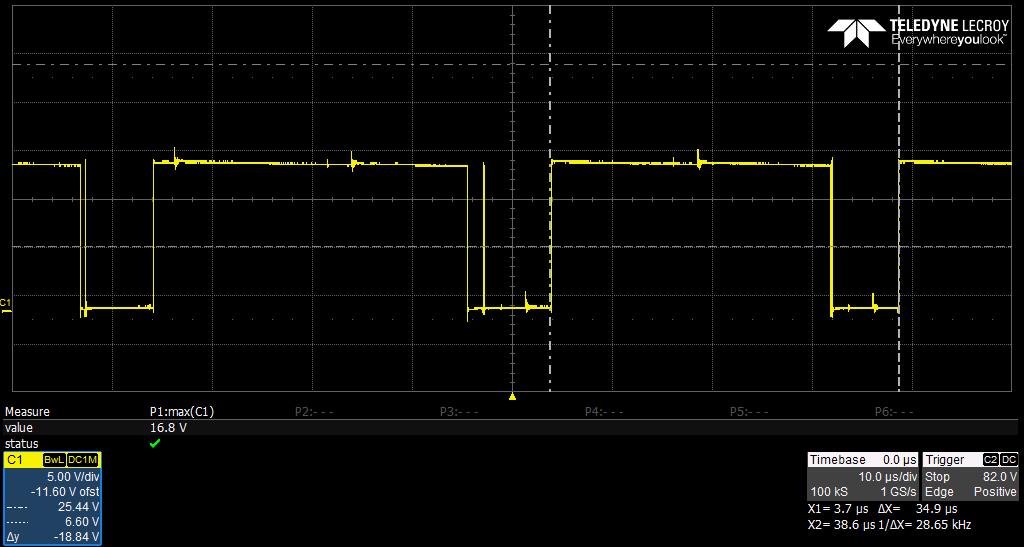Click the Measure table header label
The width and height of the screenshot is (1024, 547).
coord(27,412)
